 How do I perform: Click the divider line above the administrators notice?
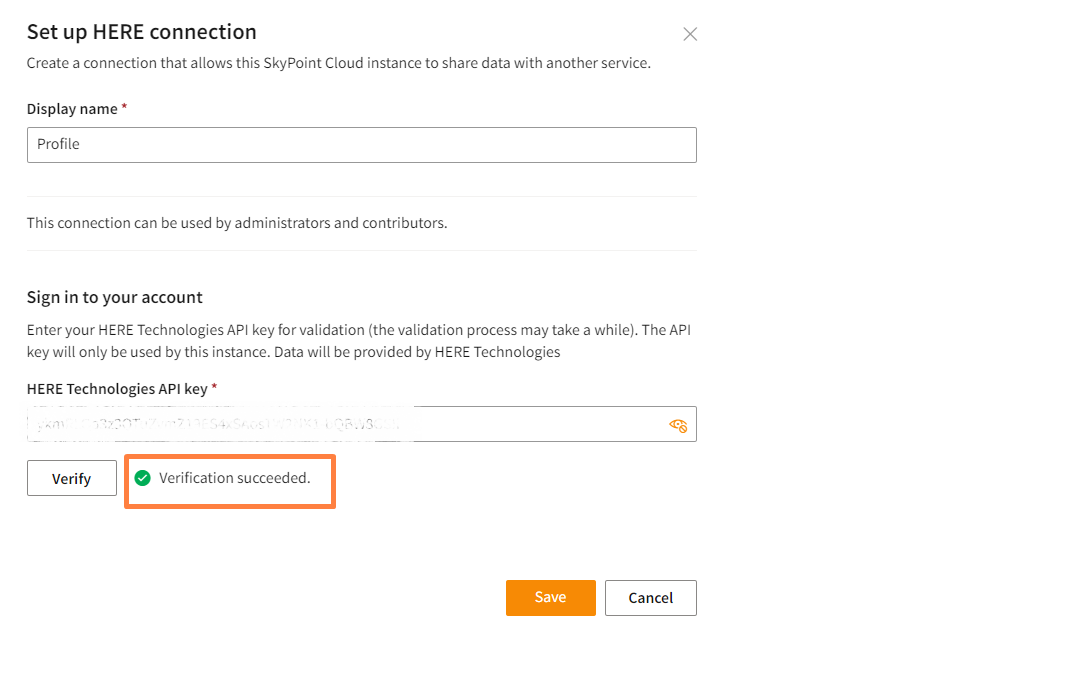click(361, 196)
